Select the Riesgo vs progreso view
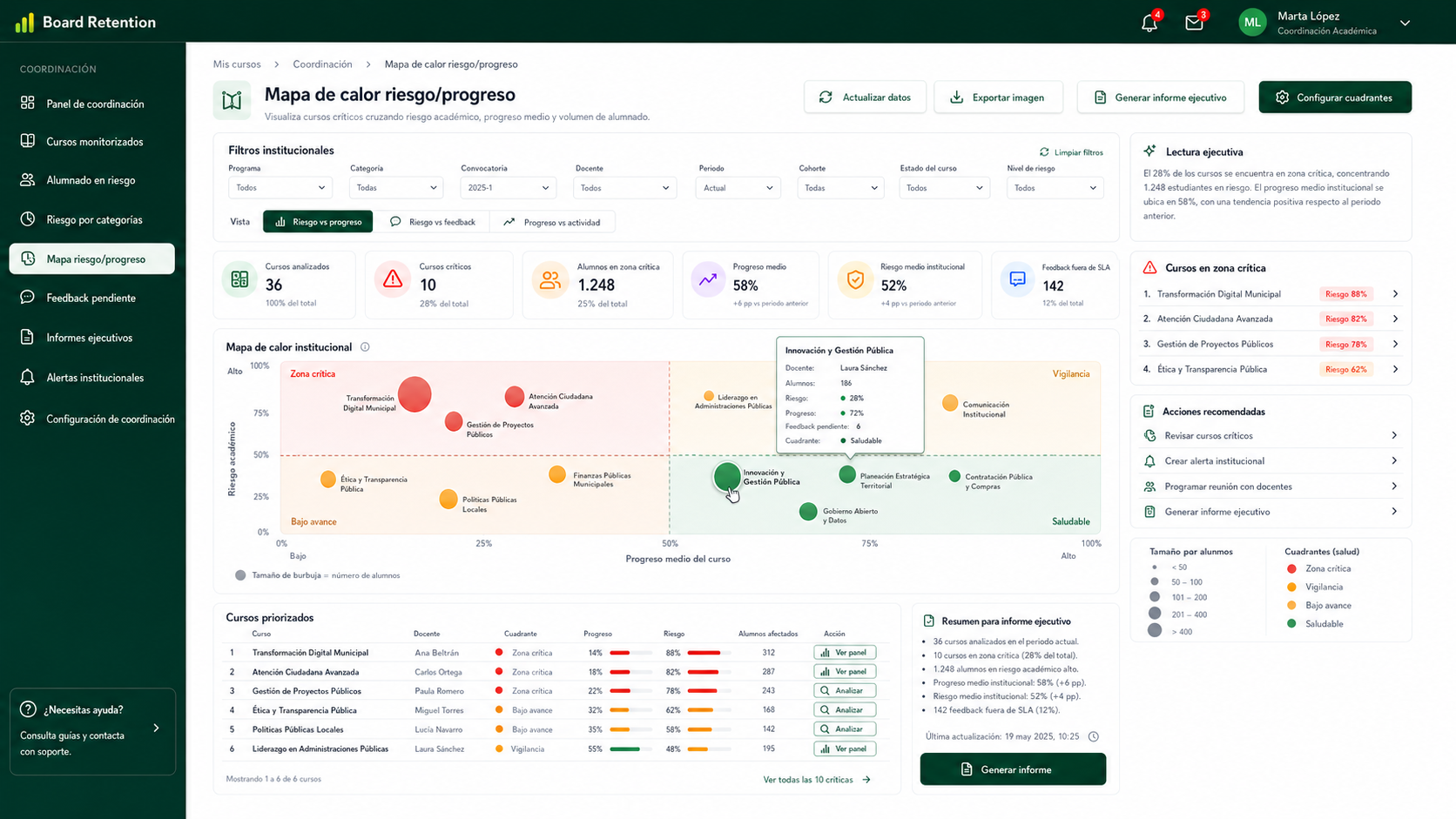 [x=318, y=222]
